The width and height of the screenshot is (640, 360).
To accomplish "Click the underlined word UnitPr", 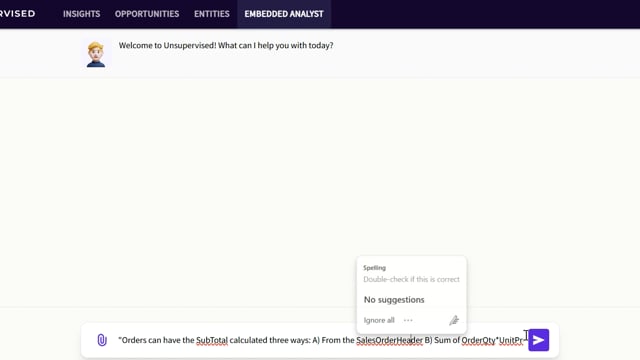I will (511, 340).
